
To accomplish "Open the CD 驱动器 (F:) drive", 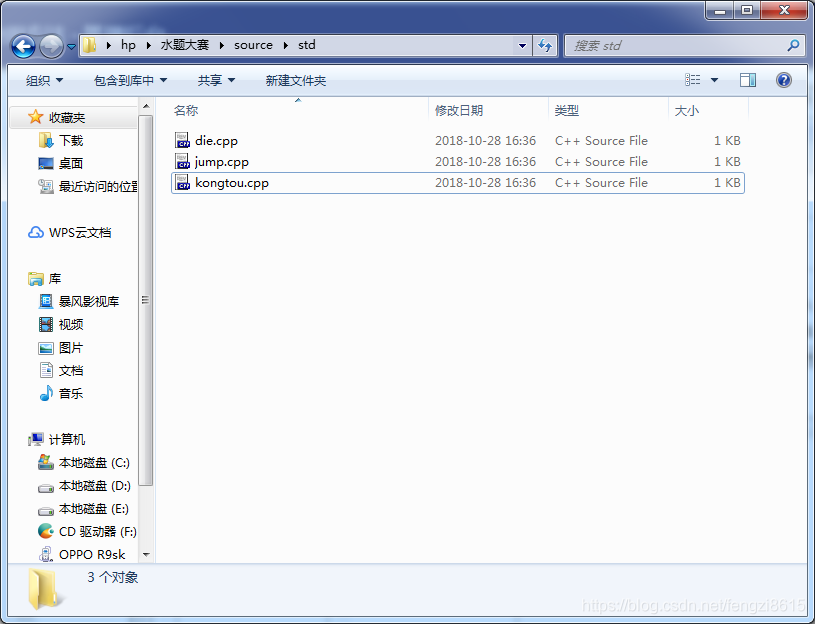I will click(97, 532).
